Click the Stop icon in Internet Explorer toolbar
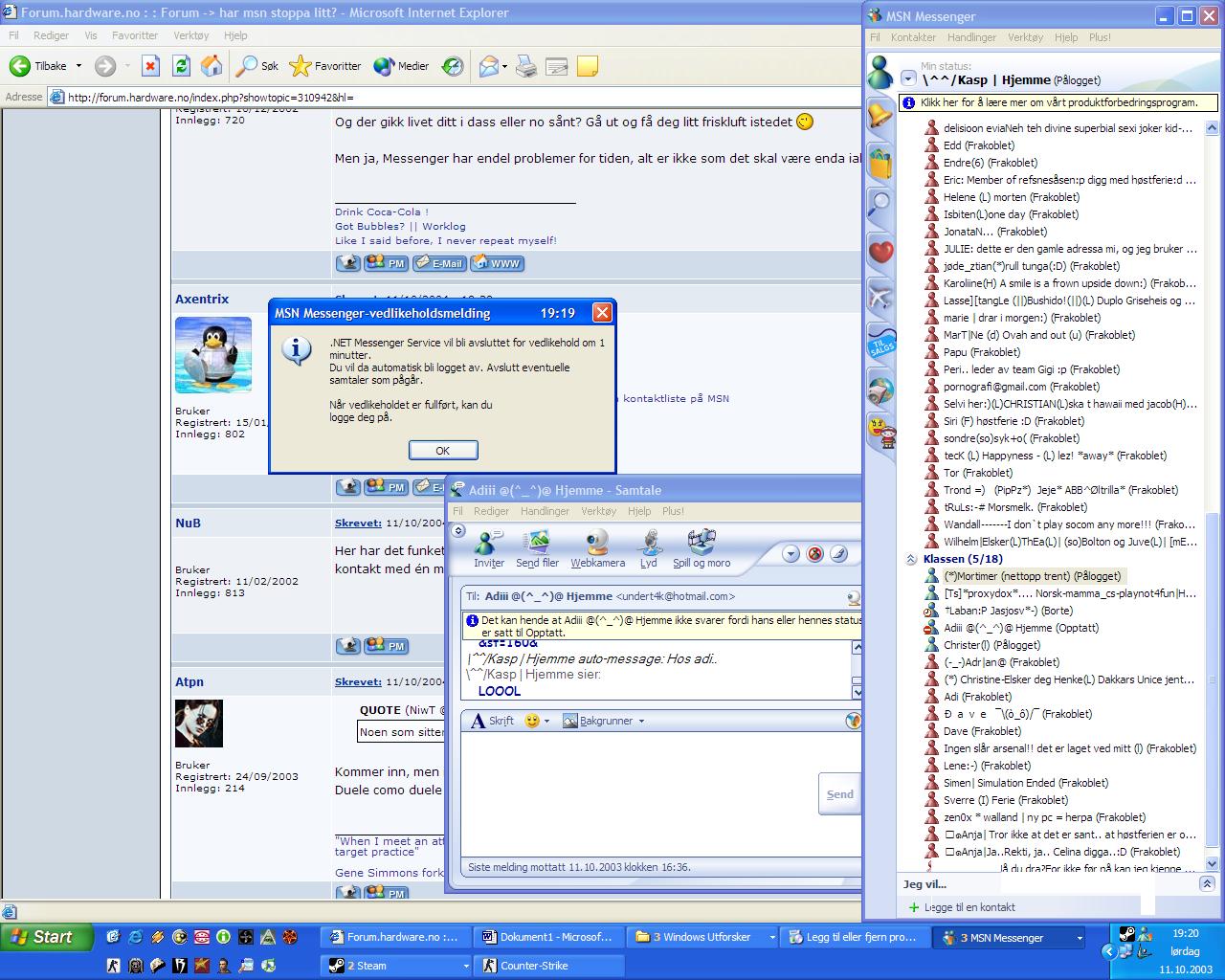Image resolution: width=1225 pixels, height=980 pixels. point(150,66)
